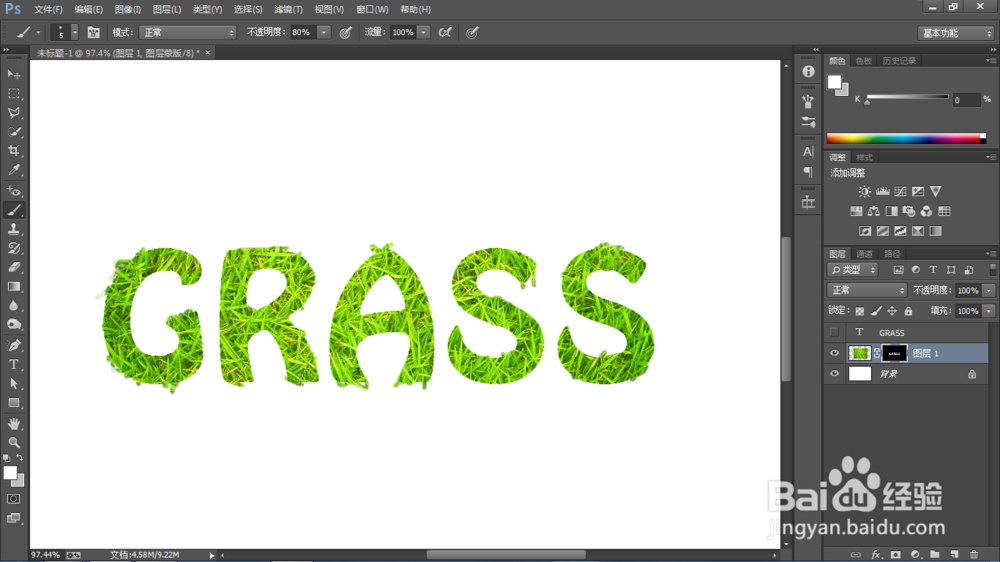Select the Lasso tool

[13, 112]
